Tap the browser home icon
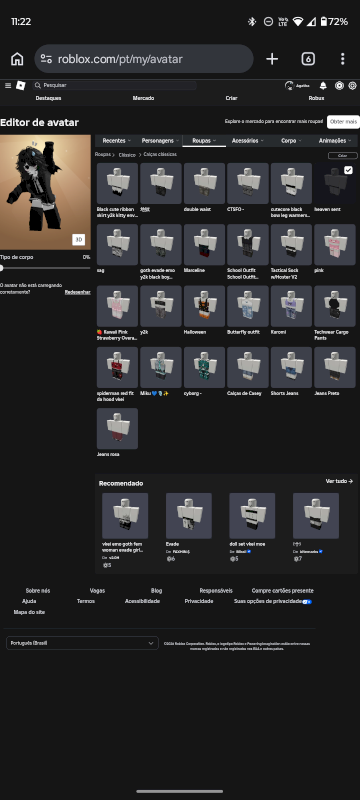 tap(17, 59)
